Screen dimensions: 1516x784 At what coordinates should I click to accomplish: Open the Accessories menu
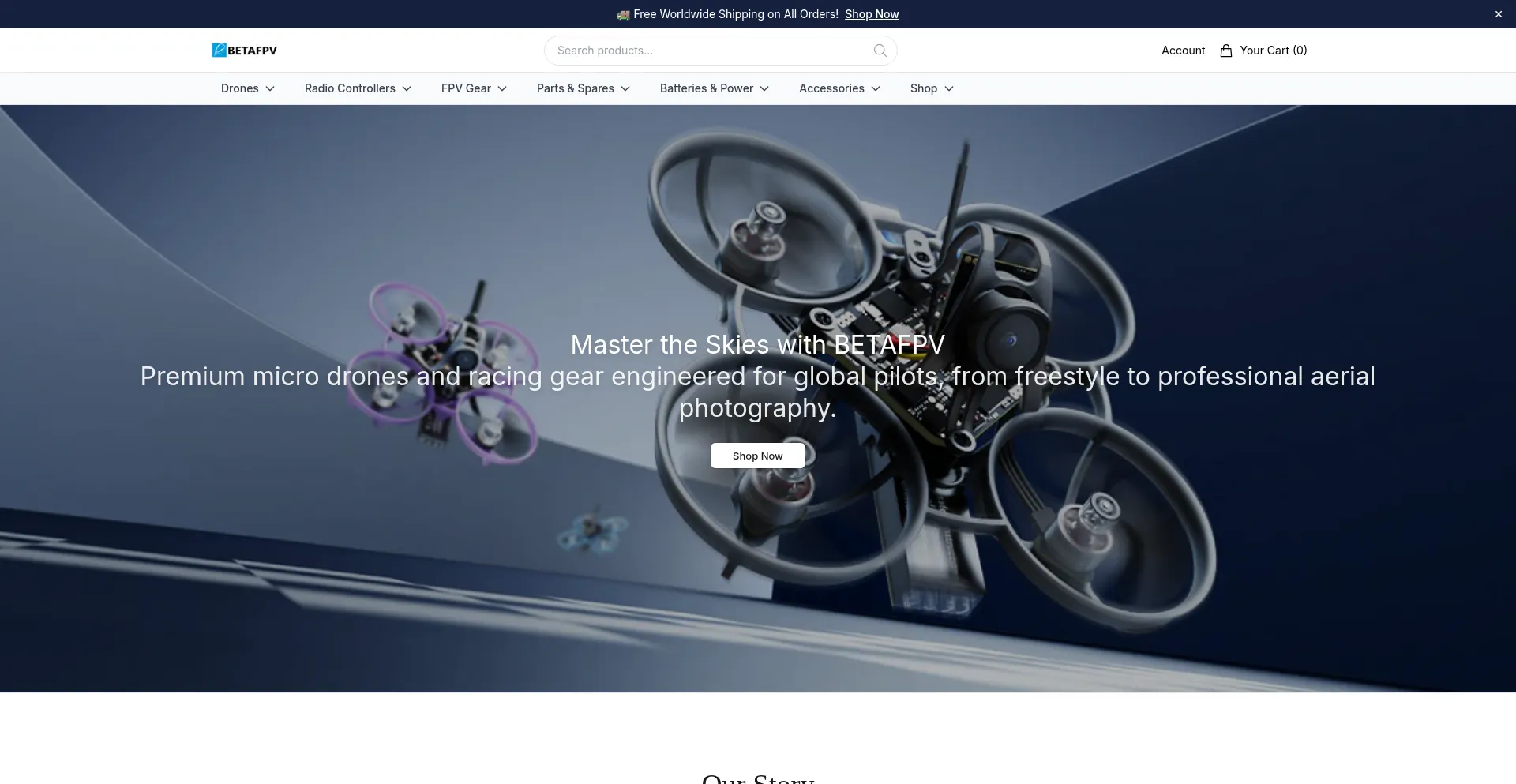[831, 88]
